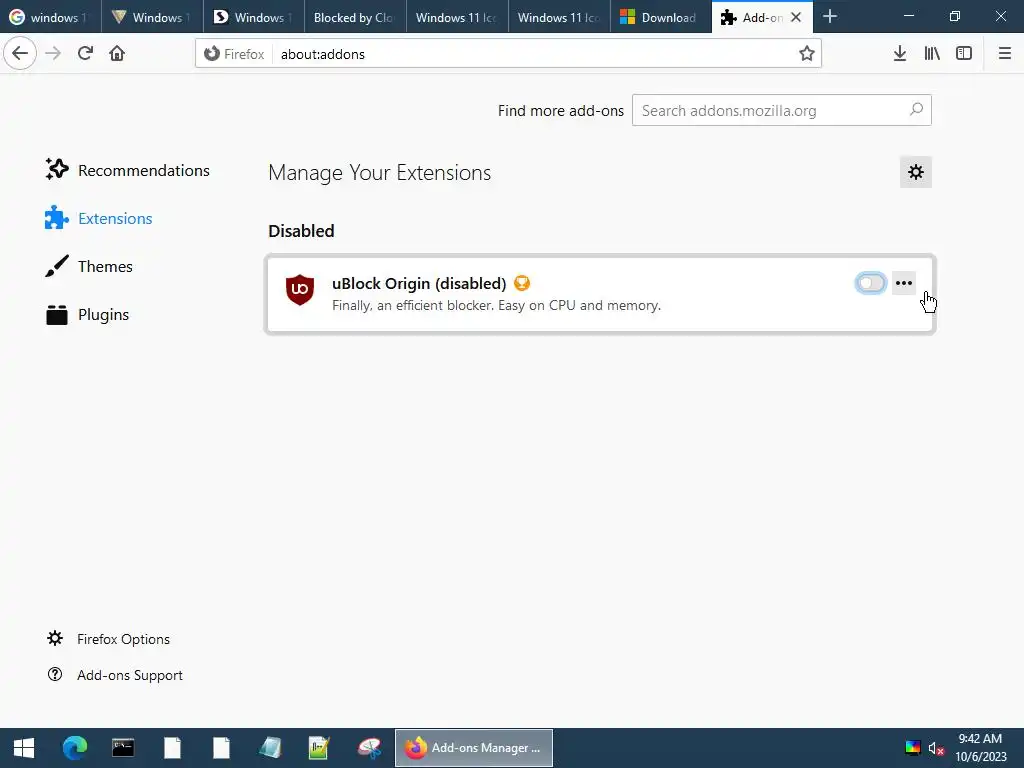The image size is (1024, 768).
Task: Click the search magnifier in add-ons search
Action: coord(916,110)
